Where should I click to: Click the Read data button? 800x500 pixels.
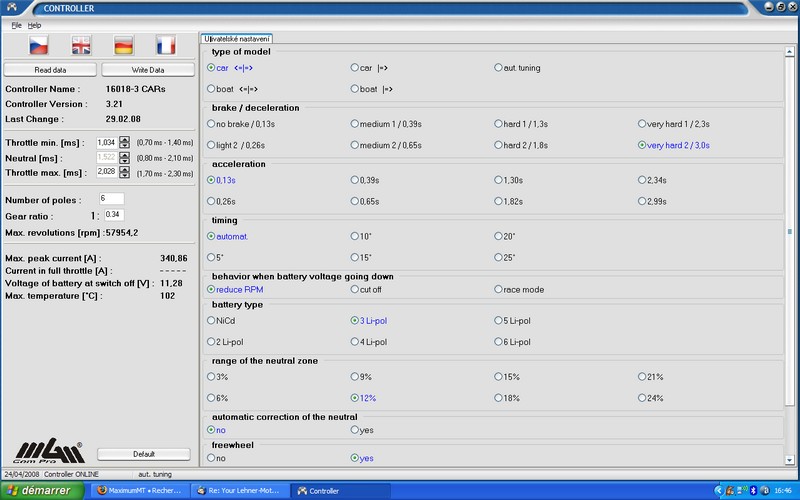coord(50,70)
